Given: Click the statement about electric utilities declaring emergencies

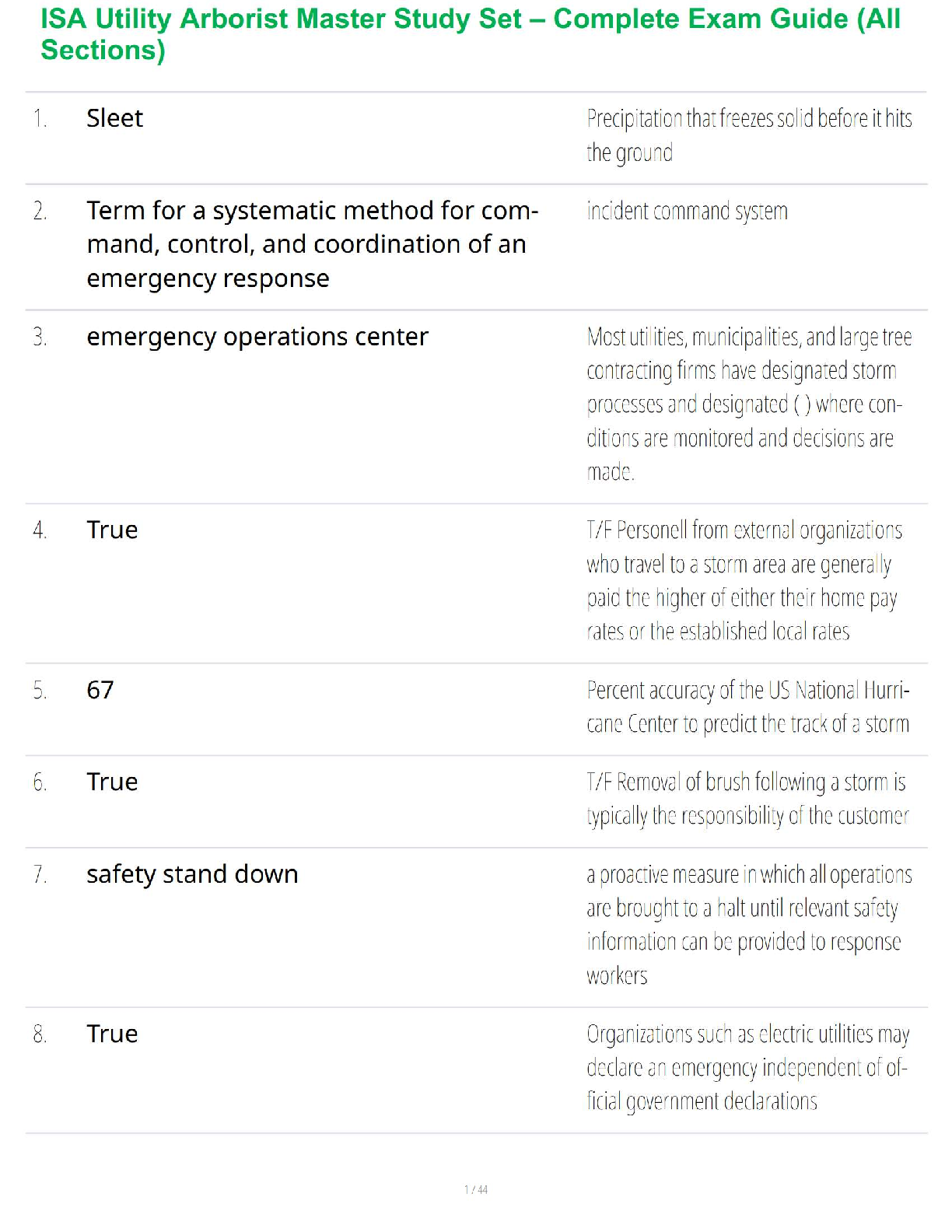Looking at the screenshot, I should [x=747, y=1068].
